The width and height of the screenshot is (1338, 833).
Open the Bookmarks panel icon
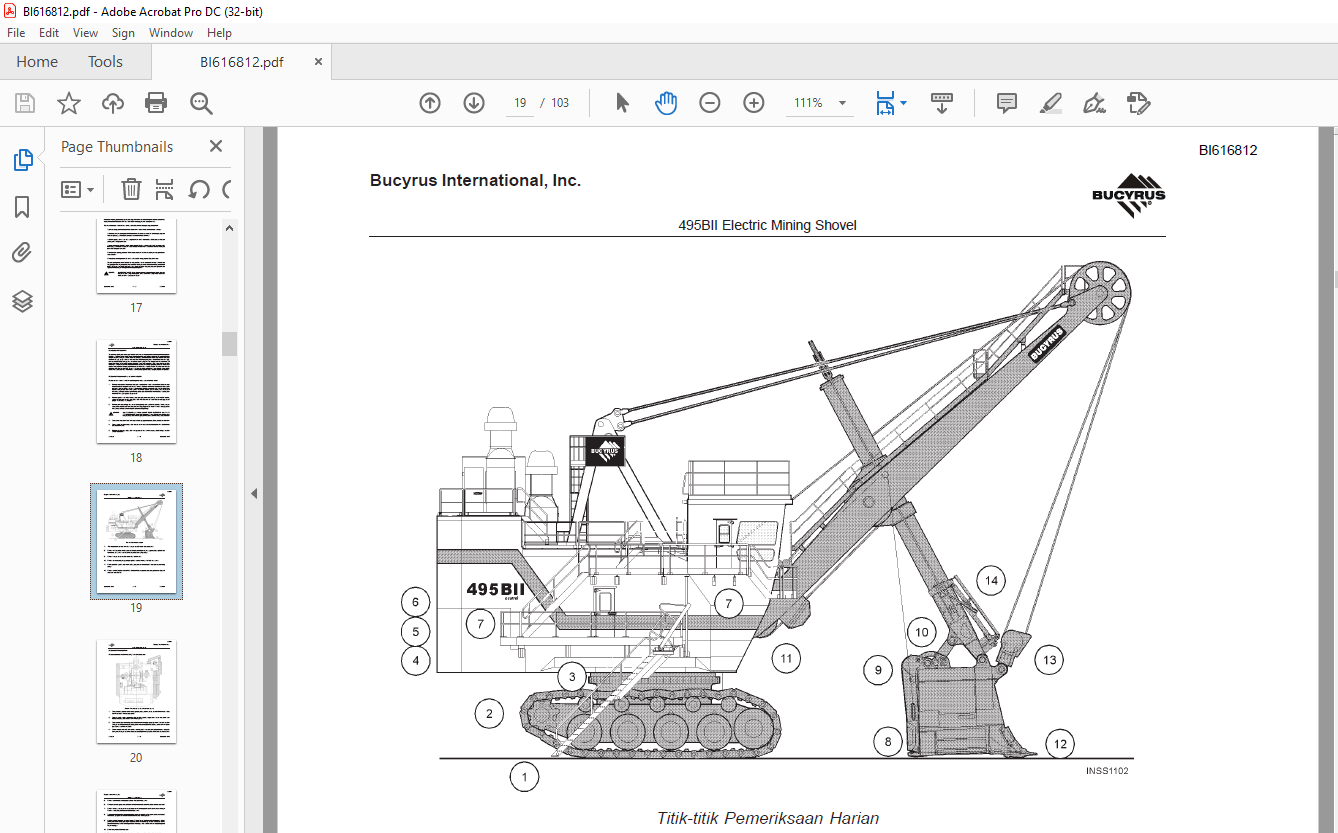click(22, 207)
